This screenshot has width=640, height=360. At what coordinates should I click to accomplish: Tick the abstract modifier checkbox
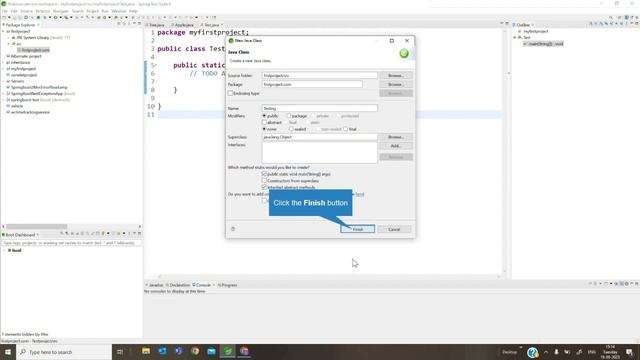click(264, 122)
